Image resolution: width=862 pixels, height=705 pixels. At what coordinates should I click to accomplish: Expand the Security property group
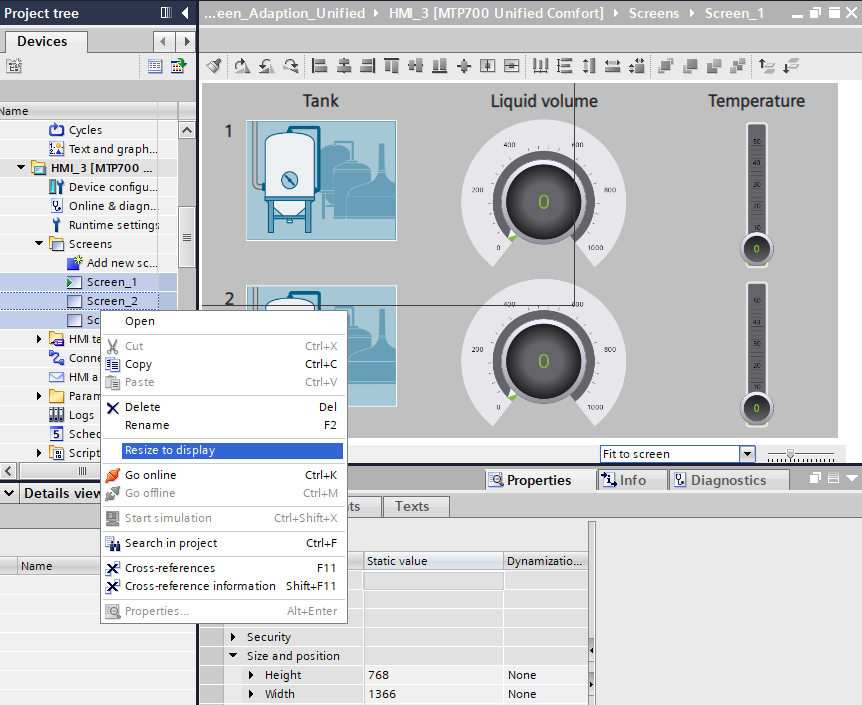click(x=234, y=637)
